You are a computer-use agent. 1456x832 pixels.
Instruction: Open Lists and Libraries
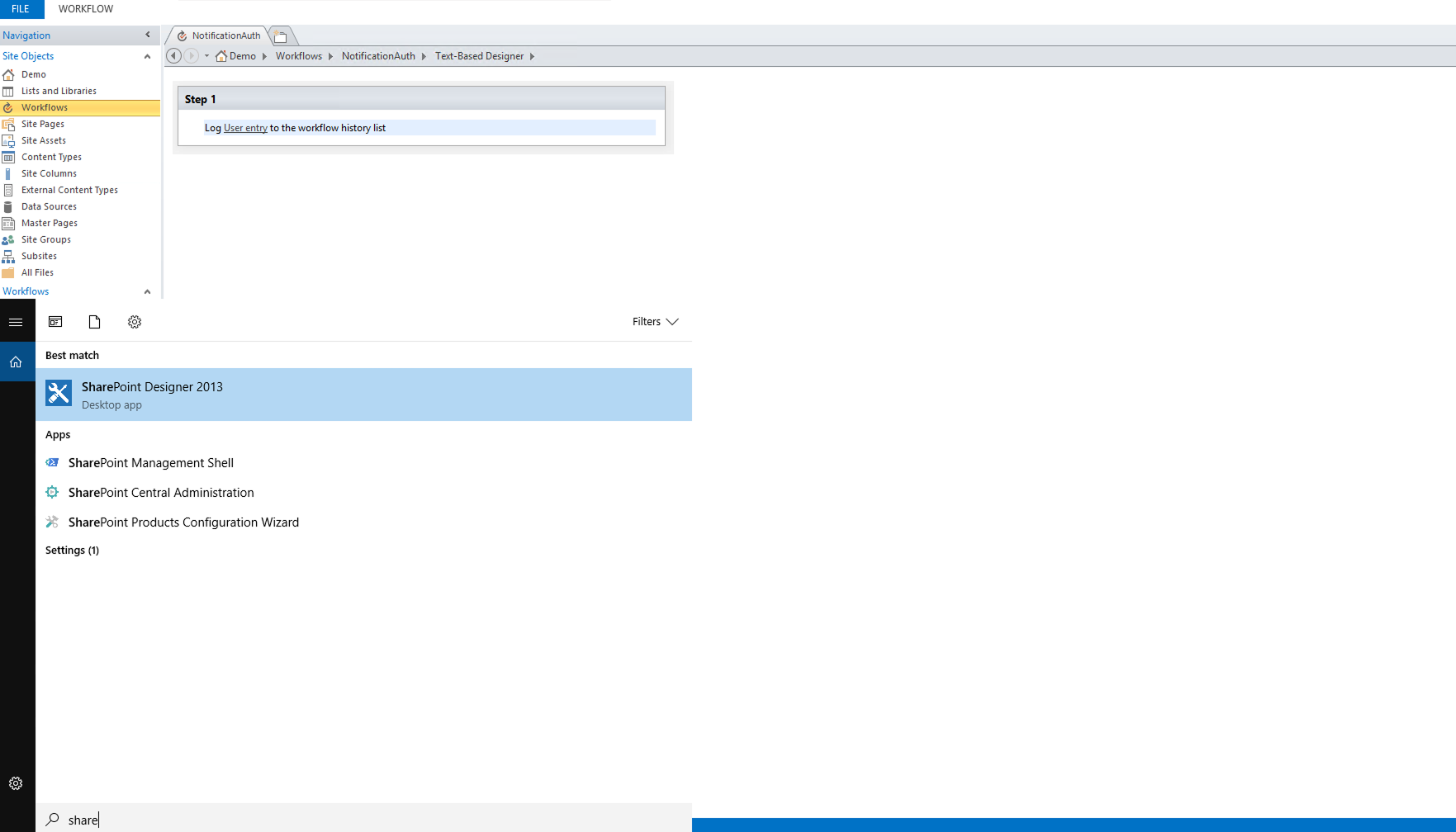tap(59, 91)
